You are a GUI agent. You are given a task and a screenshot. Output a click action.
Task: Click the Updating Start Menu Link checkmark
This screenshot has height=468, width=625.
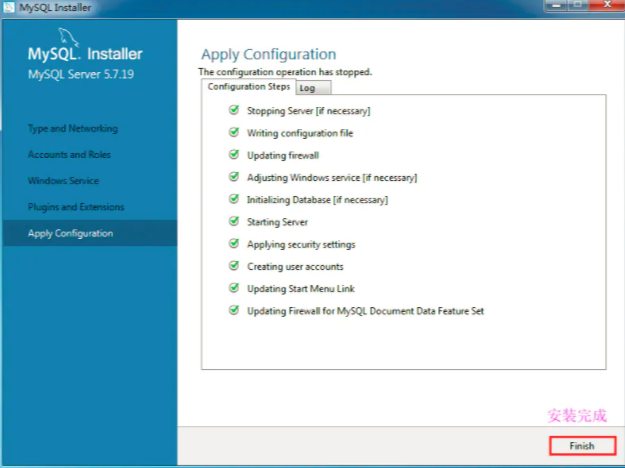pyautogui.click(x=234, y=288)
